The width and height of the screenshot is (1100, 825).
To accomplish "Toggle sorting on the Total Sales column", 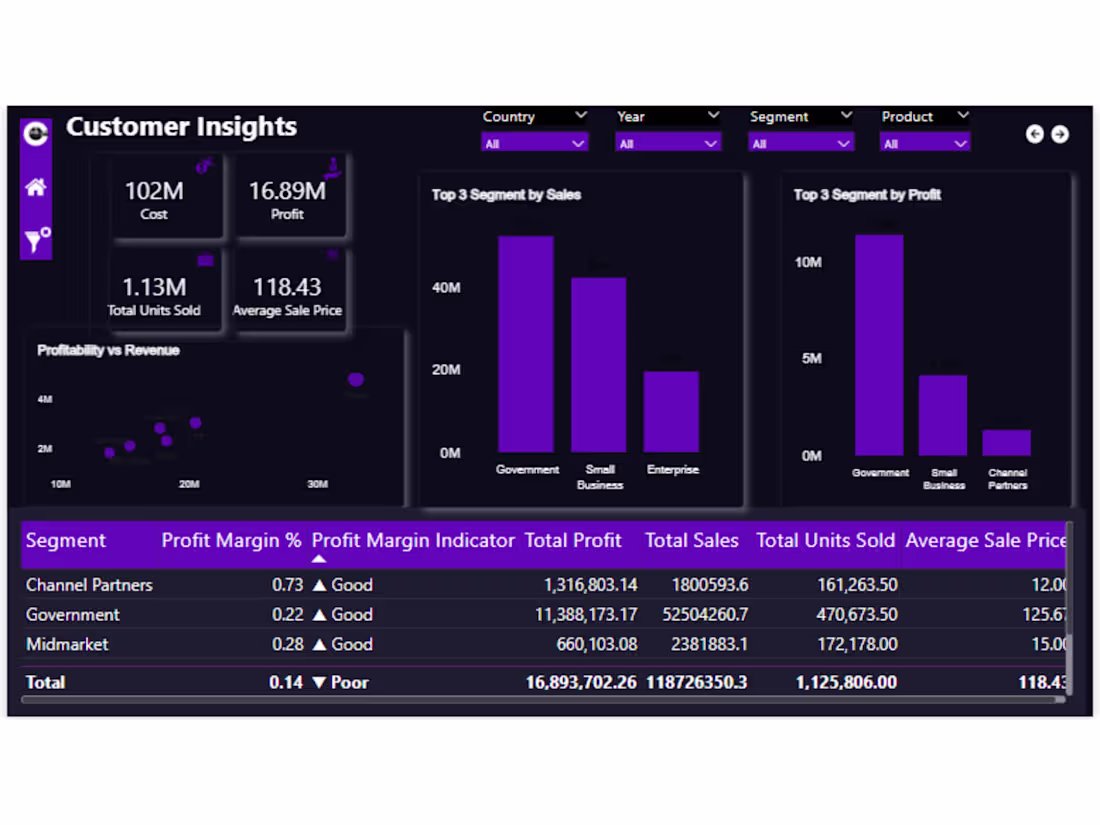I will 691,540.
